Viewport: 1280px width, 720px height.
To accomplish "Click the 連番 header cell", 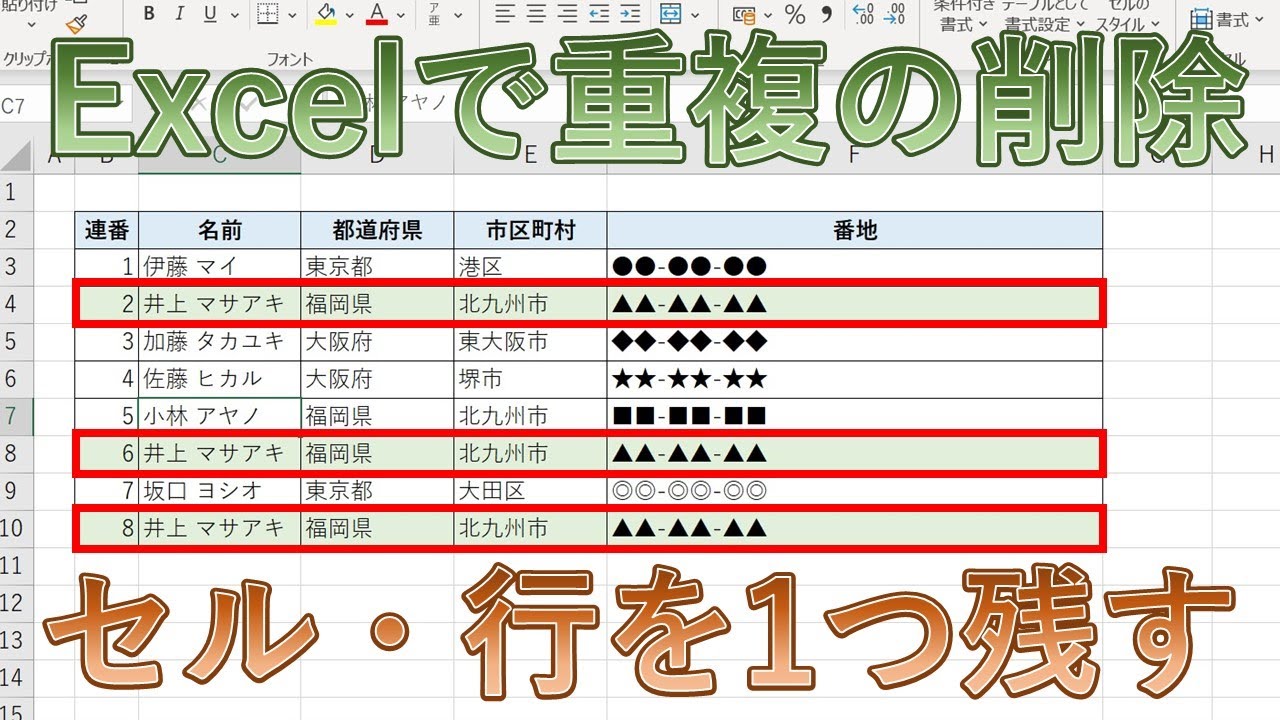I will pos(106,230).
